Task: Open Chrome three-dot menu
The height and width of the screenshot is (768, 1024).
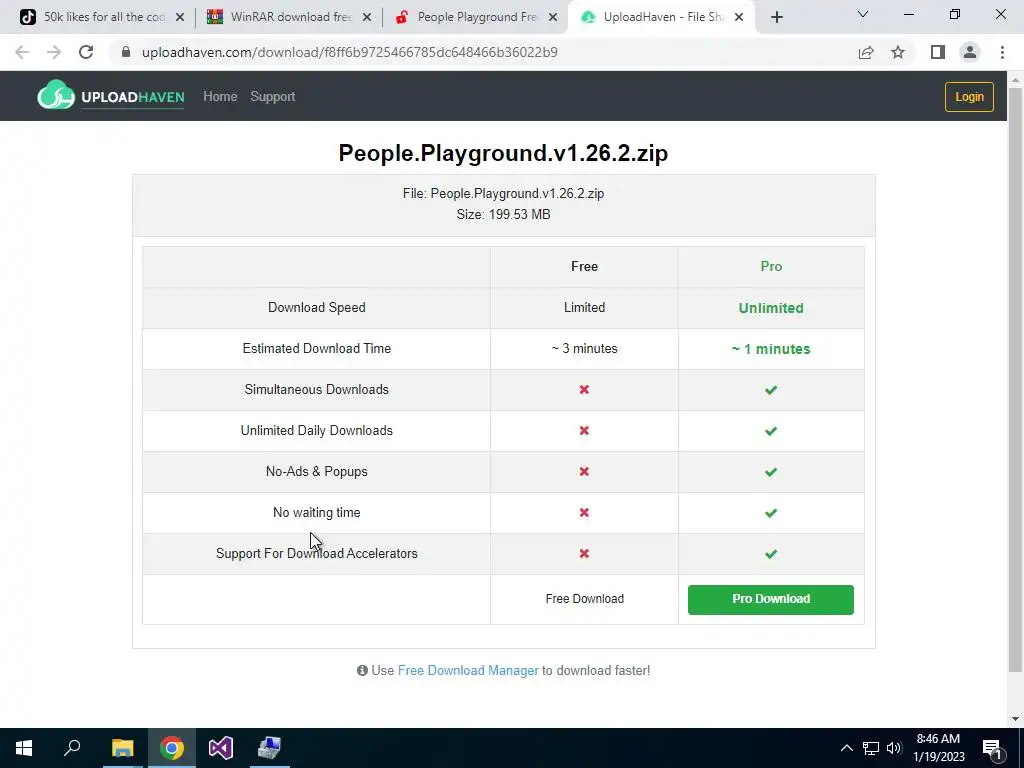Action: 1002,52
